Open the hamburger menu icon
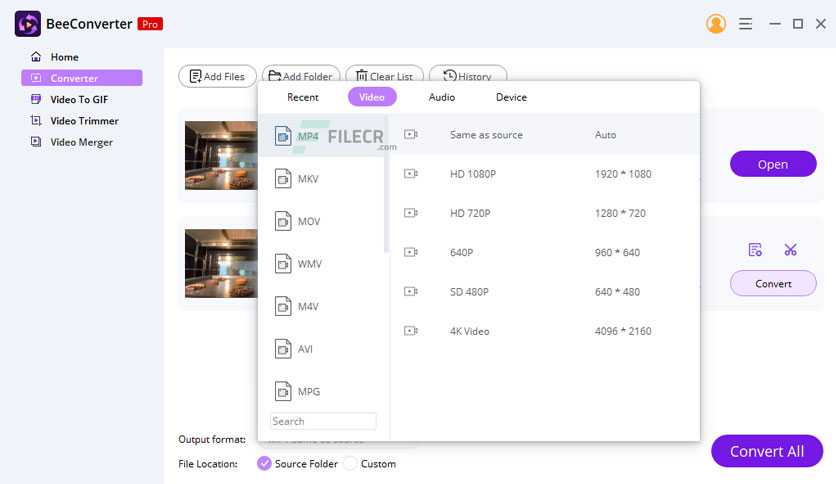836x484 pixels. [x=745, y=24]
